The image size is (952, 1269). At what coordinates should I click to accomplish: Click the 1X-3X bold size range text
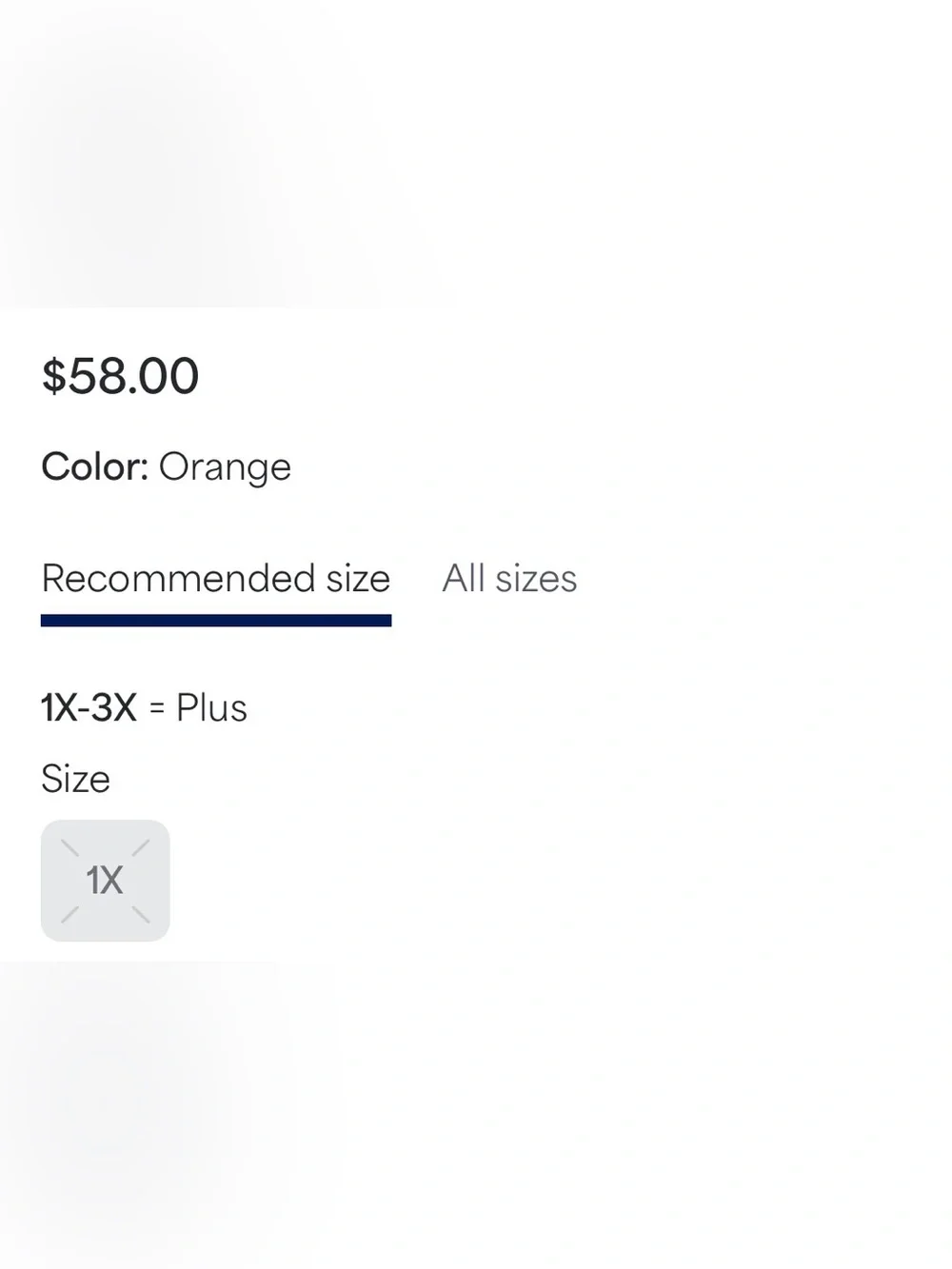click(89, 708)
